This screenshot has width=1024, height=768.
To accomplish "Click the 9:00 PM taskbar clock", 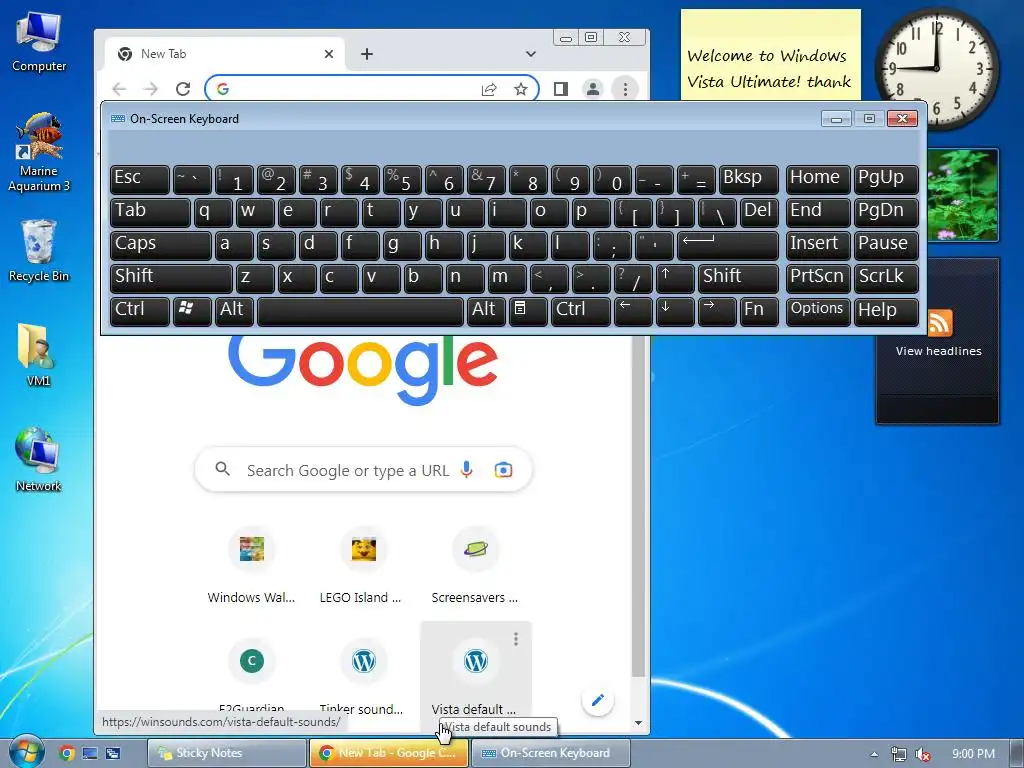I will 973,754.
